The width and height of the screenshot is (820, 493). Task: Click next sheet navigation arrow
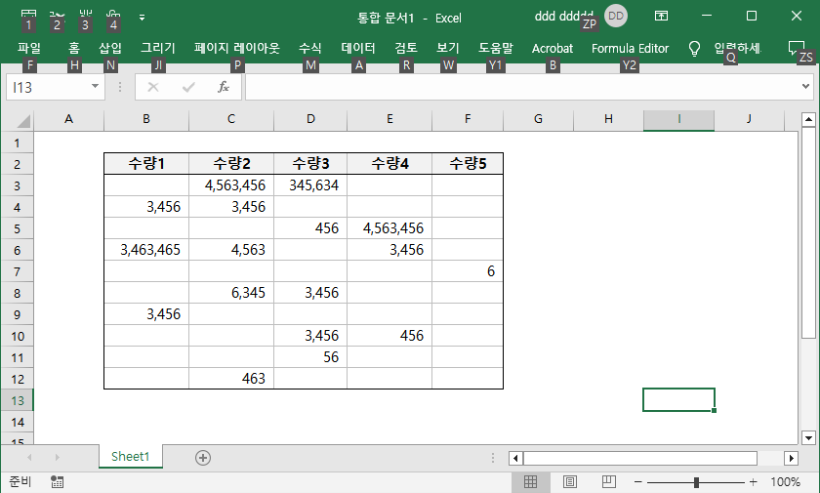57,457
